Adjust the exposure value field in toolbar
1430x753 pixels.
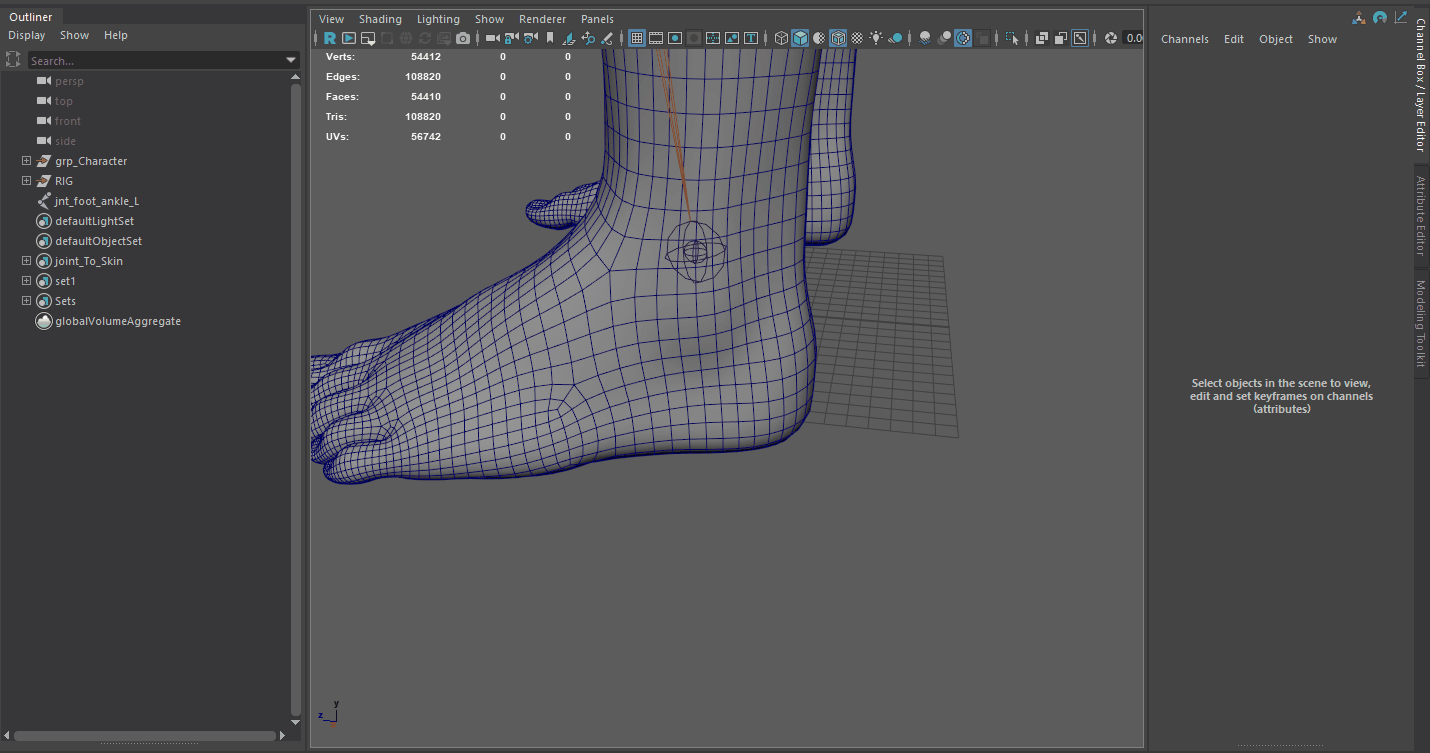(1135, 37)
